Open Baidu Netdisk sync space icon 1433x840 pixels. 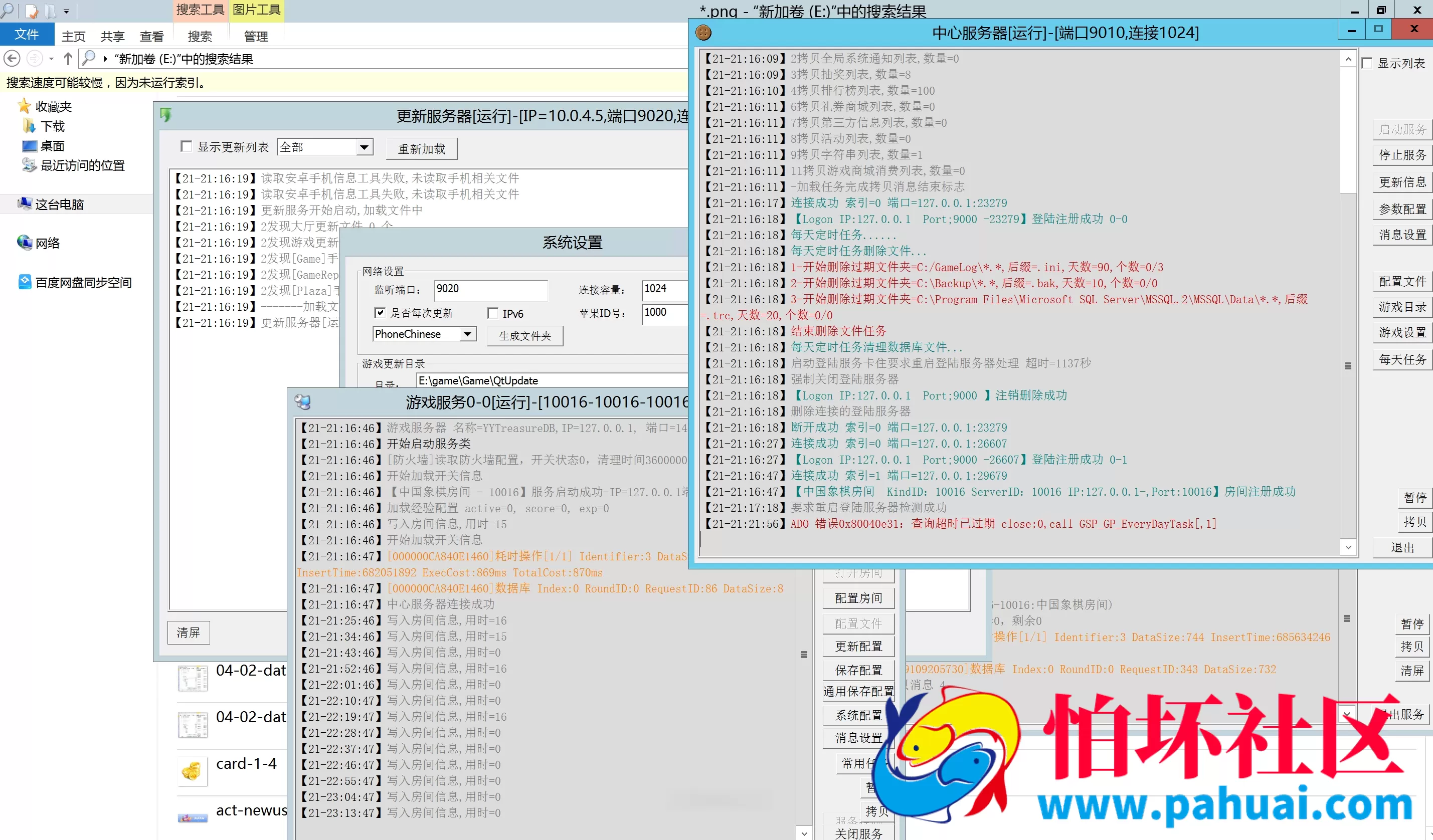[x=25, y=282]
